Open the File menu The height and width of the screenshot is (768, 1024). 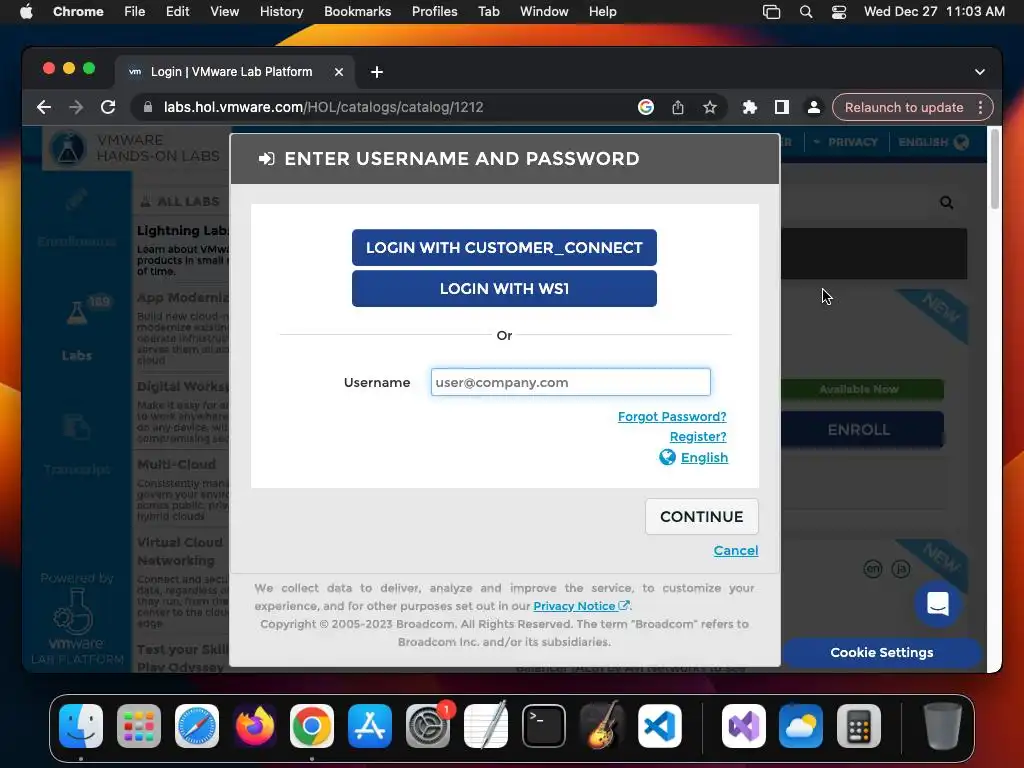tap(135, 11)
